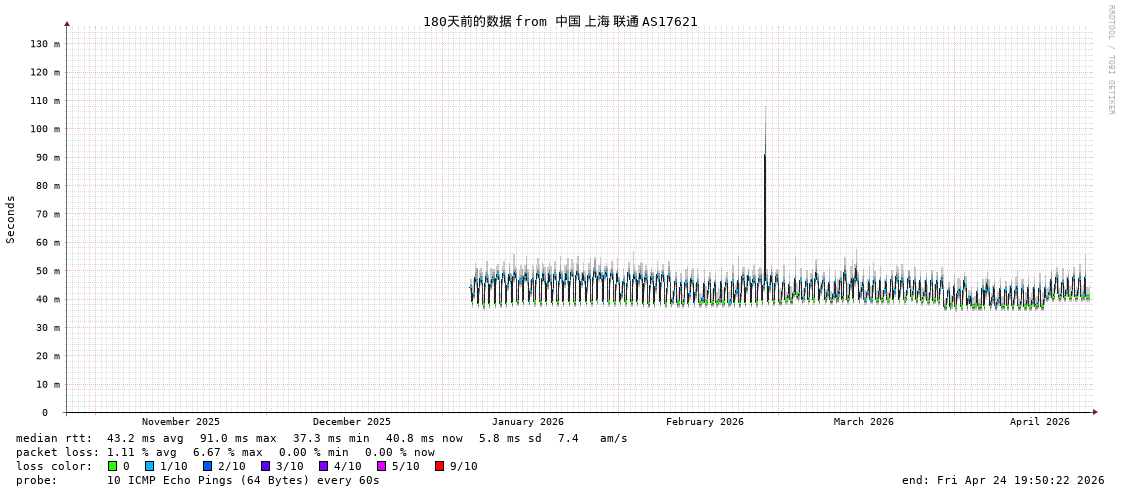Click the April 2026 x-axis label
The image size is (1121, 494).
pyautogui.click(x=1039, y=422)
